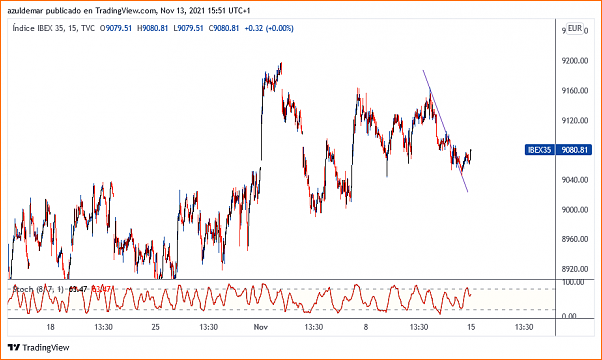This screenshot has width=602, height=360.
Task: Click the 8920.00 price axis label
Action: click(574, 269)
